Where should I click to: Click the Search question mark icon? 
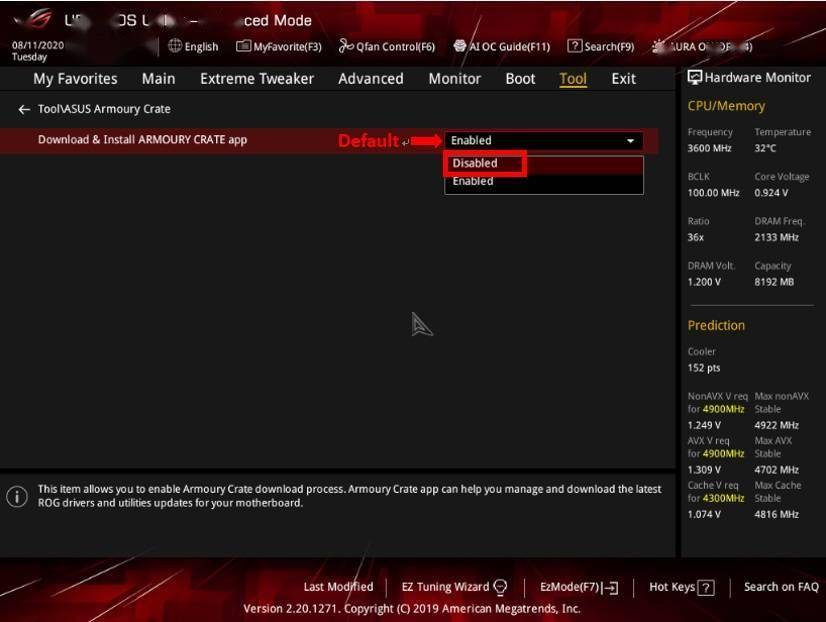coord(574,46)
